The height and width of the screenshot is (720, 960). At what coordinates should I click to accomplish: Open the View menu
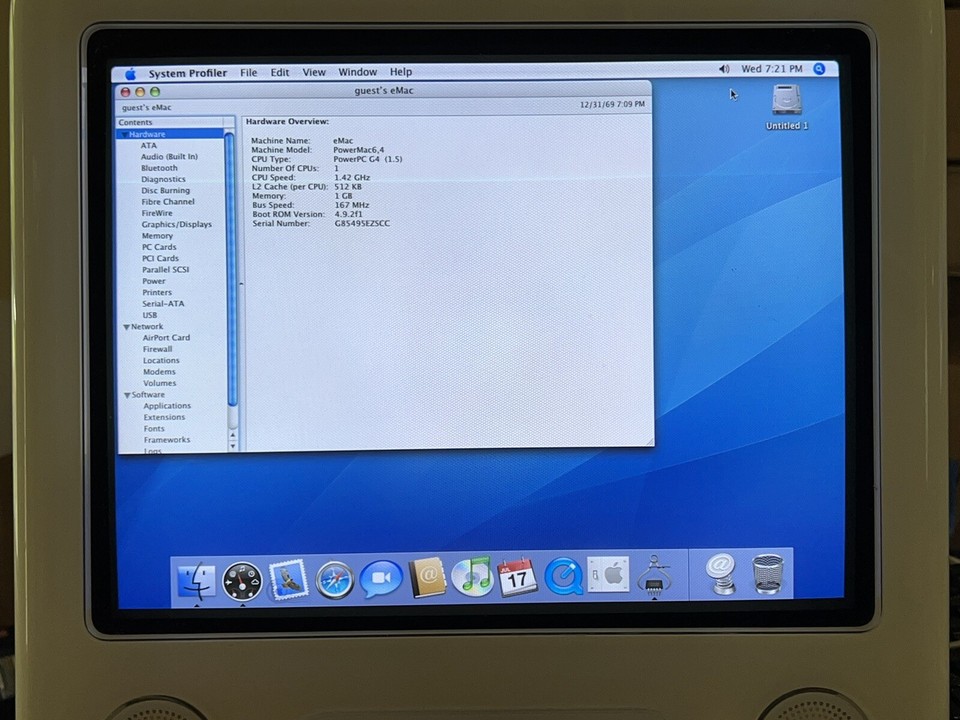pos(313,72)
